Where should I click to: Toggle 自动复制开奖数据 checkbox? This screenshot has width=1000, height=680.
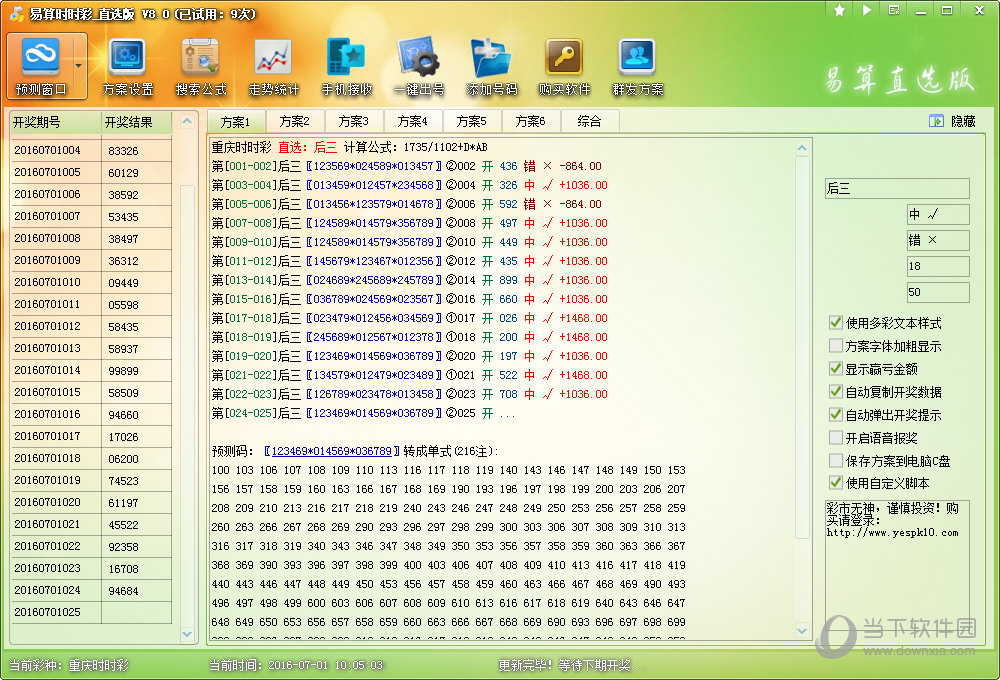pyautogui.click(x=835, y=392)
